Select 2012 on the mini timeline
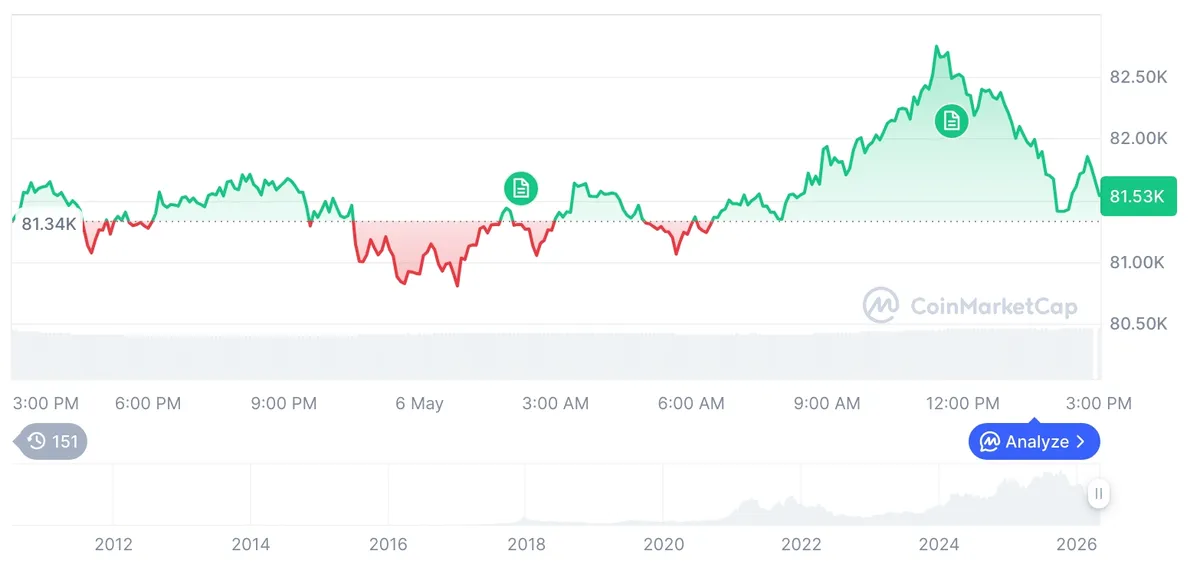Screen dimensions: 1200x561 point(113,544)
